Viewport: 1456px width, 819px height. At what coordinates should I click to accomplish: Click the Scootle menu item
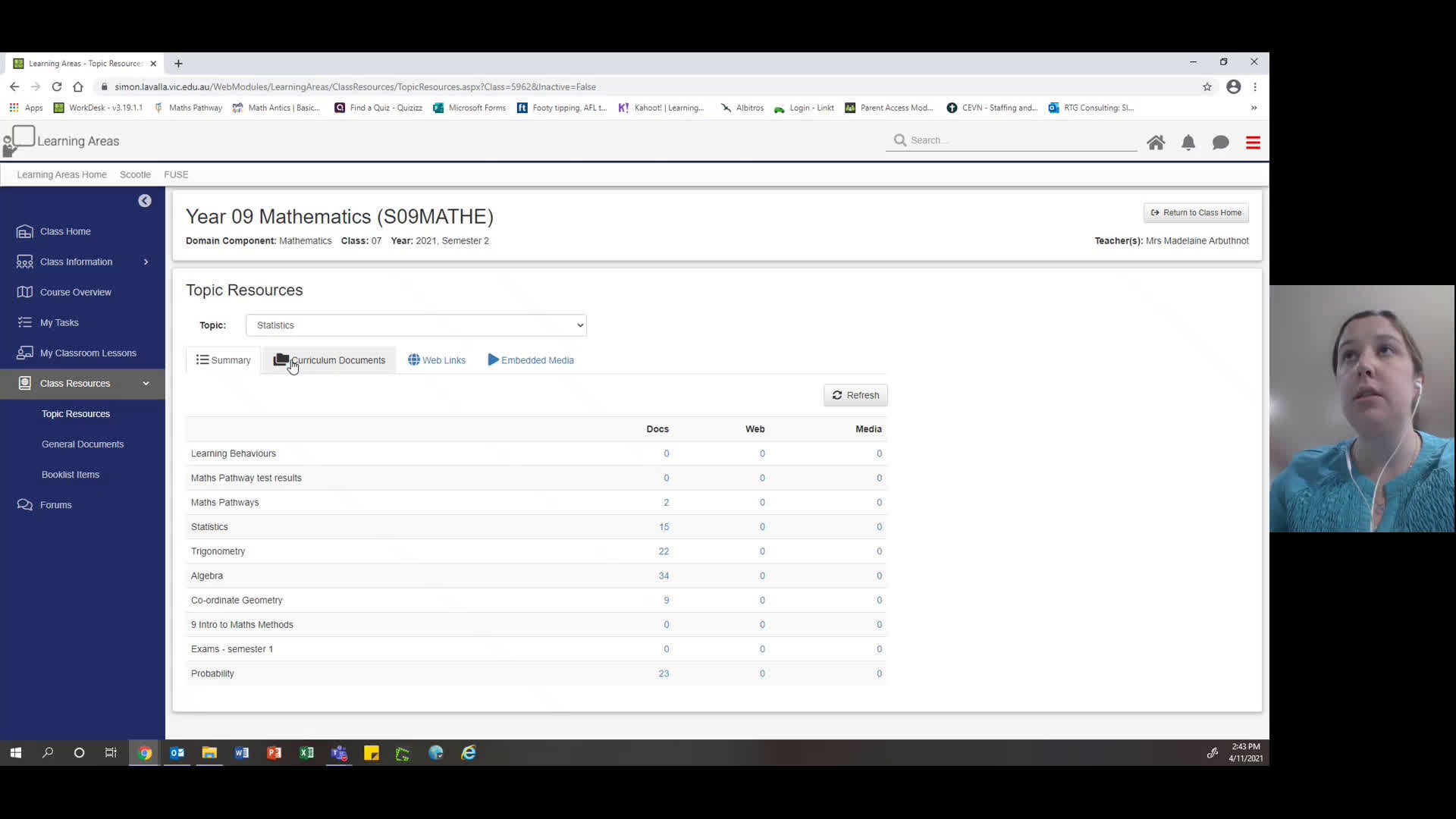pyautogui.click(x=134, y=174)
